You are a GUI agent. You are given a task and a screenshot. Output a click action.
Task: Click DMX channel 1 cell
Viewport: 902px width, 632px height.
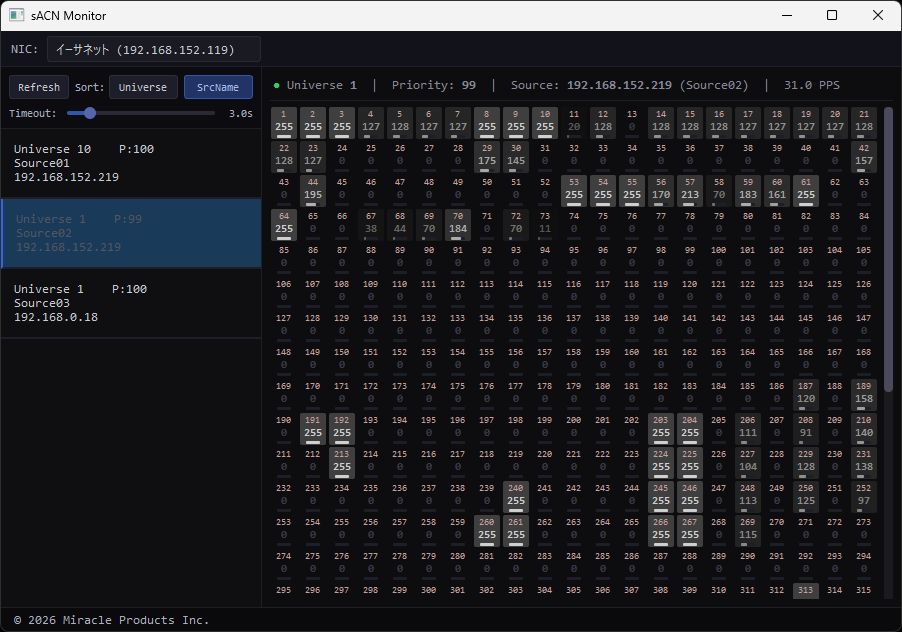point(284,122)
